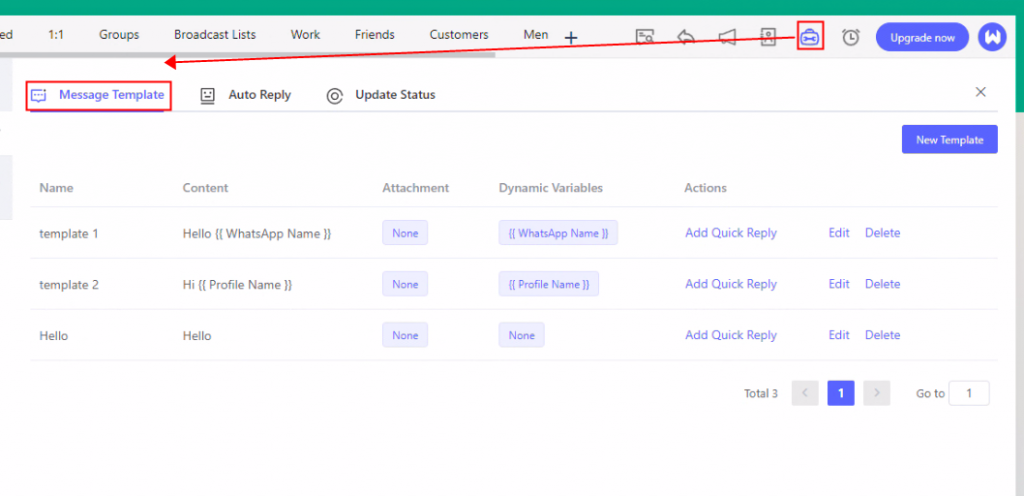Switch to the Update Status tab

point(381,95)
